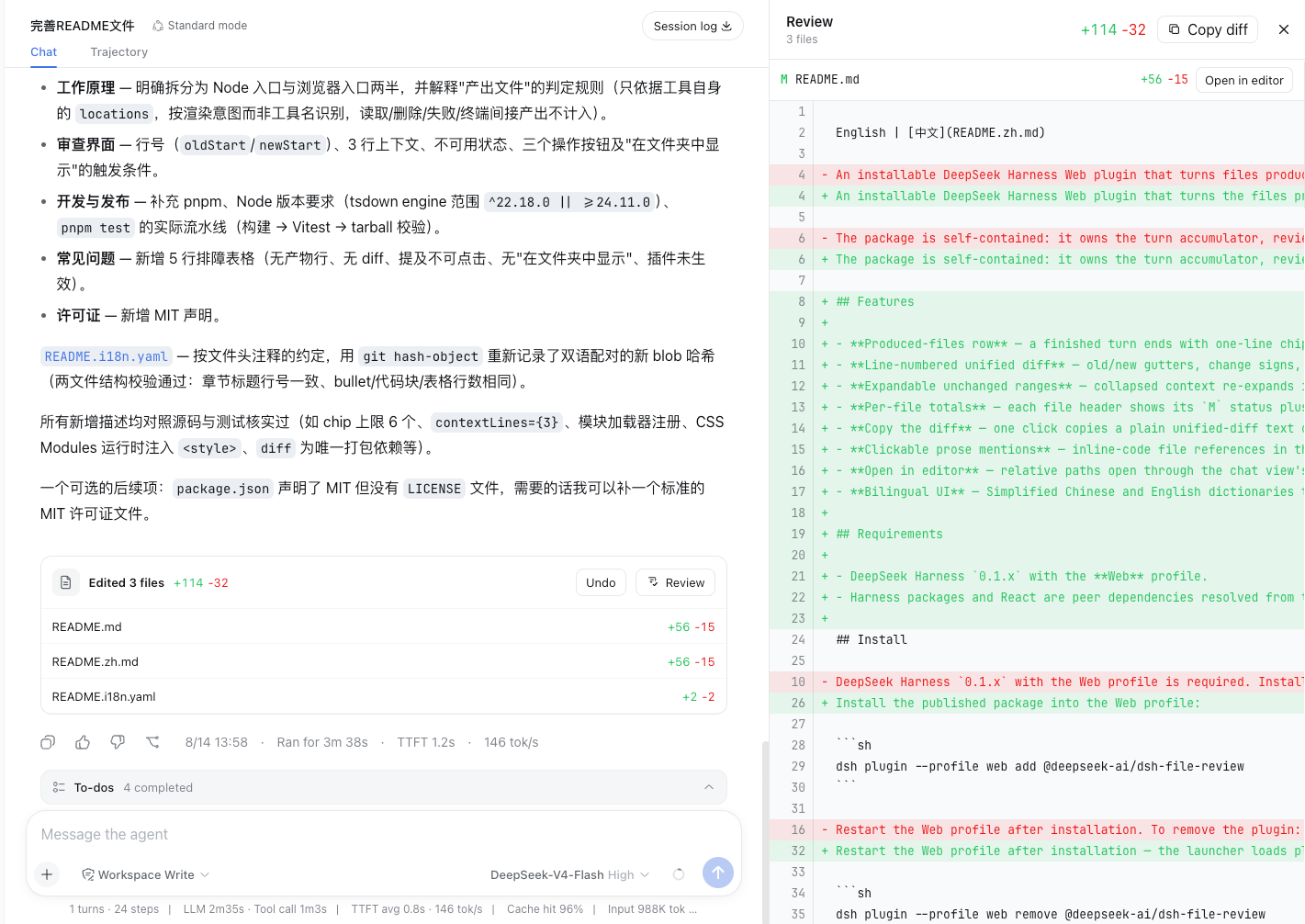The width and height of the screenshot is (1305, 924).
Task: Click the '工作原理' bullet heading in the chat
Action: [86, 87]
